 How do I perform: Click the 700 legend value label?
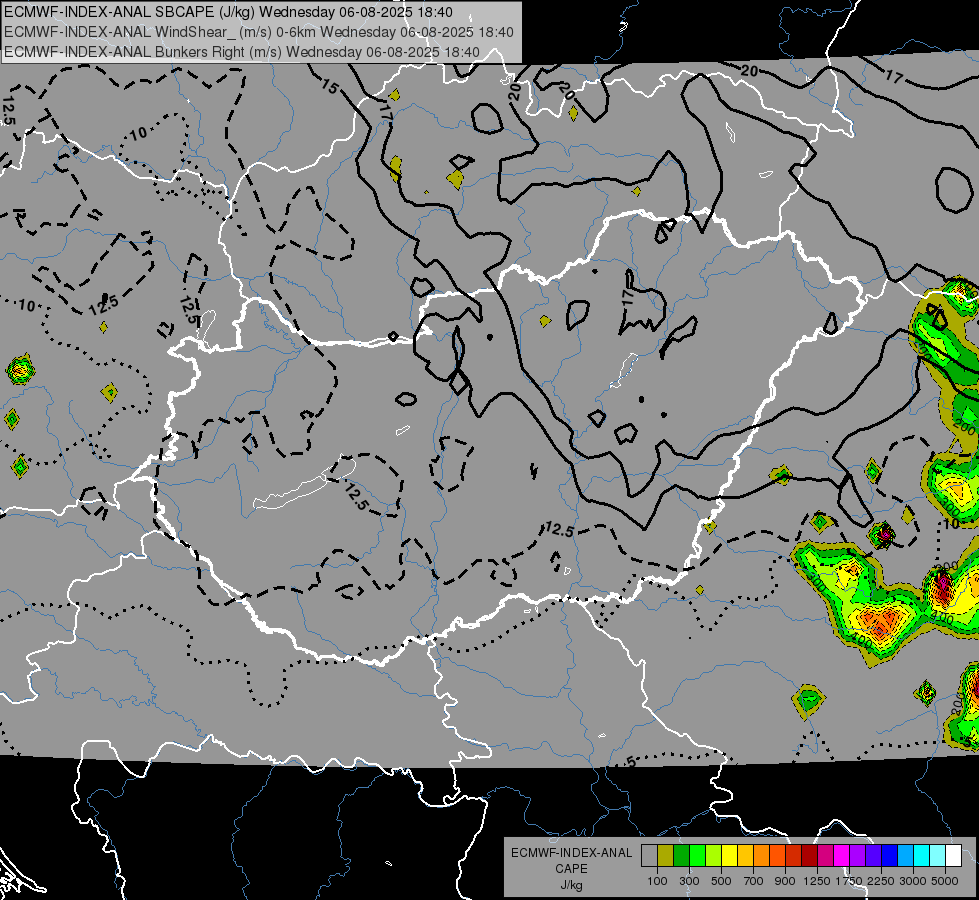pos(754,881)
